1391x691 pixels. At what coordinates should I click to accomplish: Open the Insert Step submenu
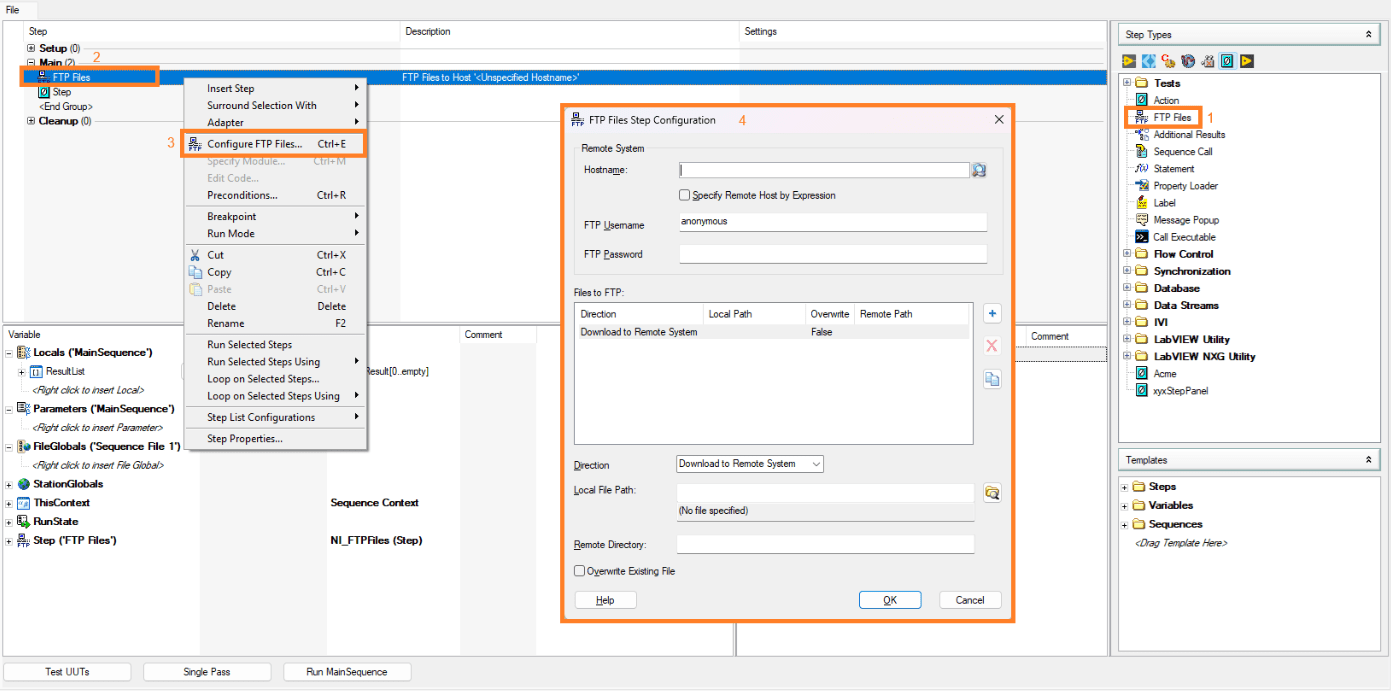(275, 88)
